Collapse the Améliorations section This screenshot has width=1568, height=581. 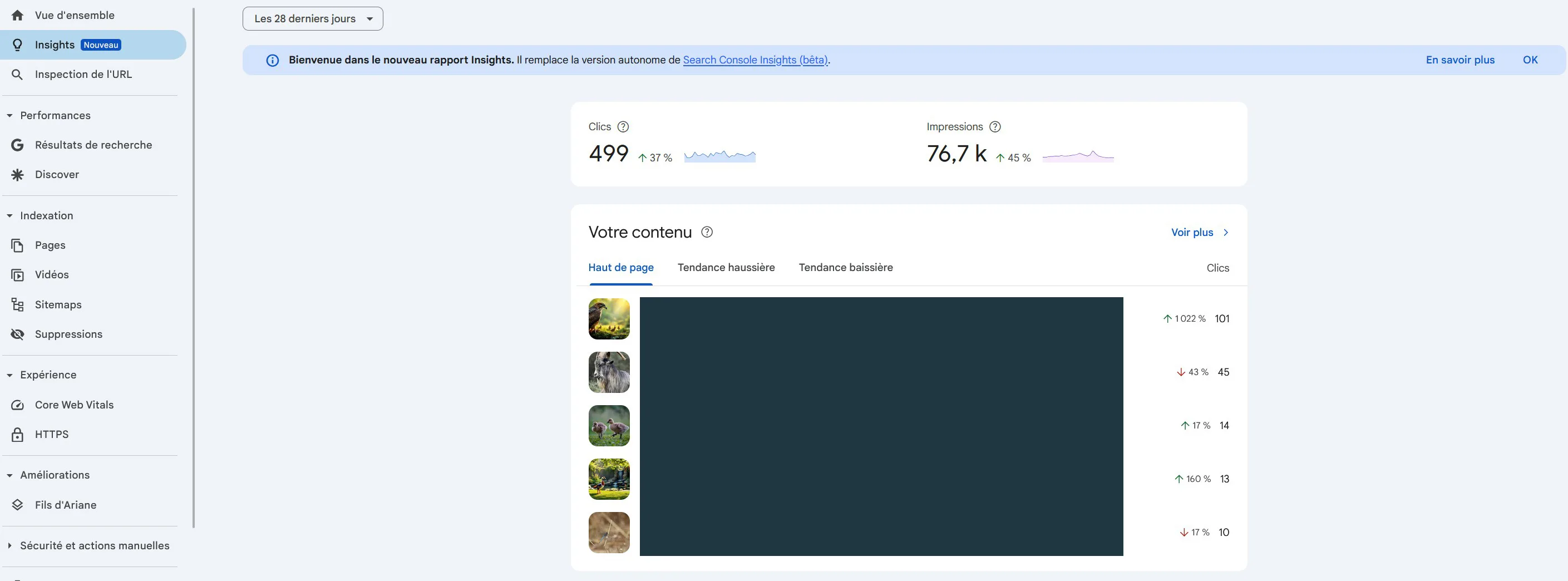[10, 475]
